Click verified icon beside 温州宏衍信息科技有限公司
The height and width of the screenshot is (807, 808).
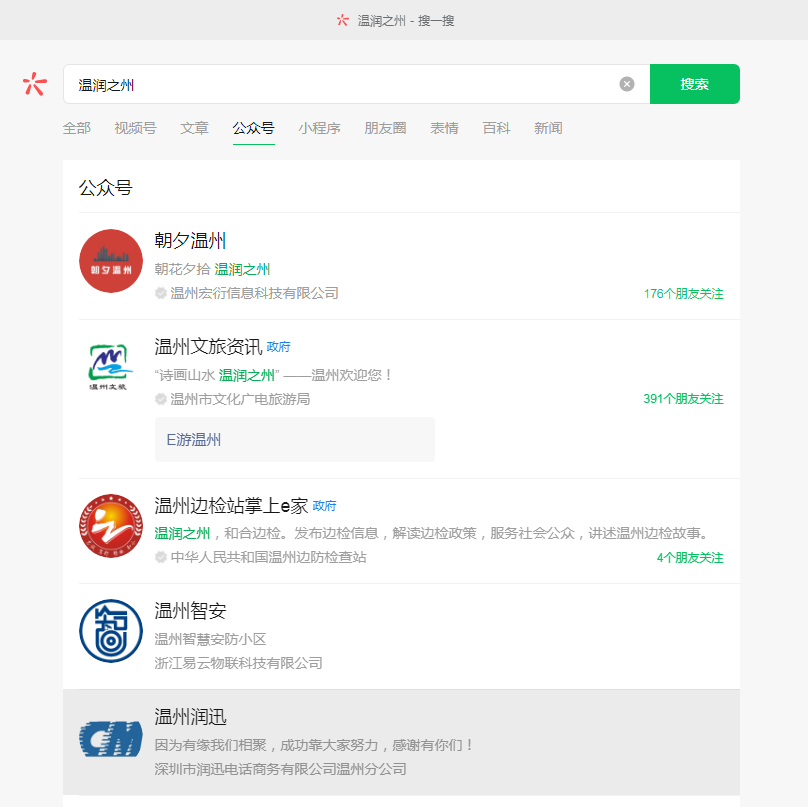pos(161,293)
